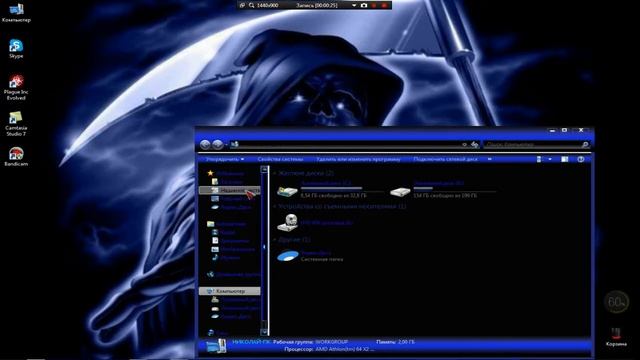Select the Библиотеки folder in sidebar
Image resolution: width=640 pixels, height=360 pixels.
(227, 224)
